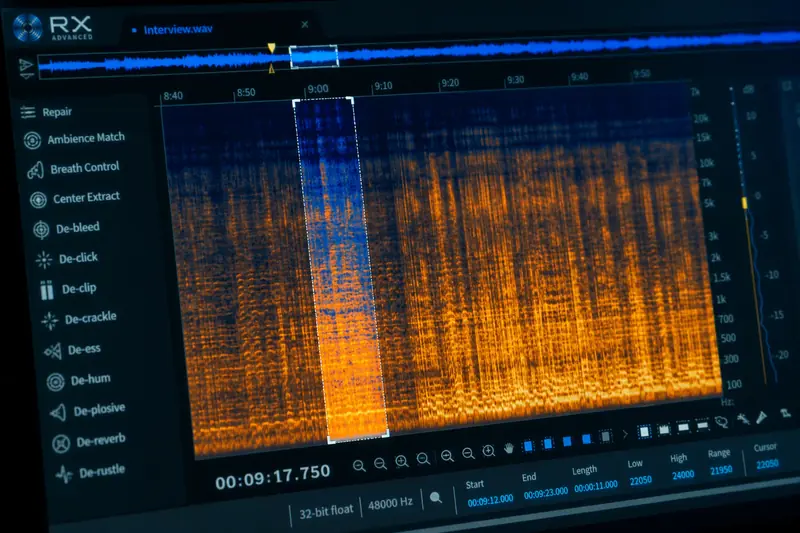
Task: Click the channel arrows icon left of the overview waveform
Action: 26,69
